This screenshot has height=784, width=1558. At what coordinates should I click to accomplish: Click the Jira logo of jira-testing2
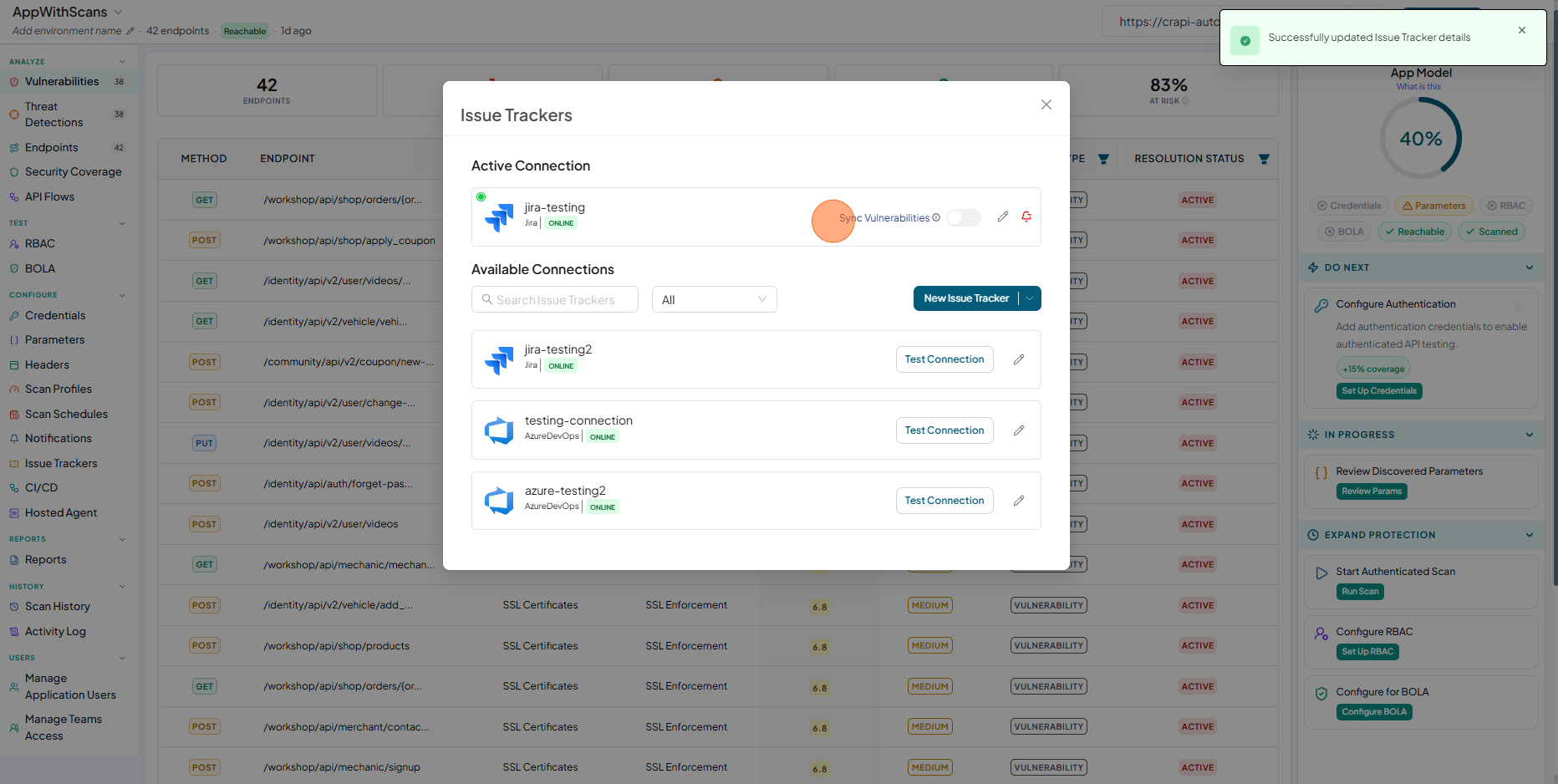pyautogui.click(x=499, y=359)
